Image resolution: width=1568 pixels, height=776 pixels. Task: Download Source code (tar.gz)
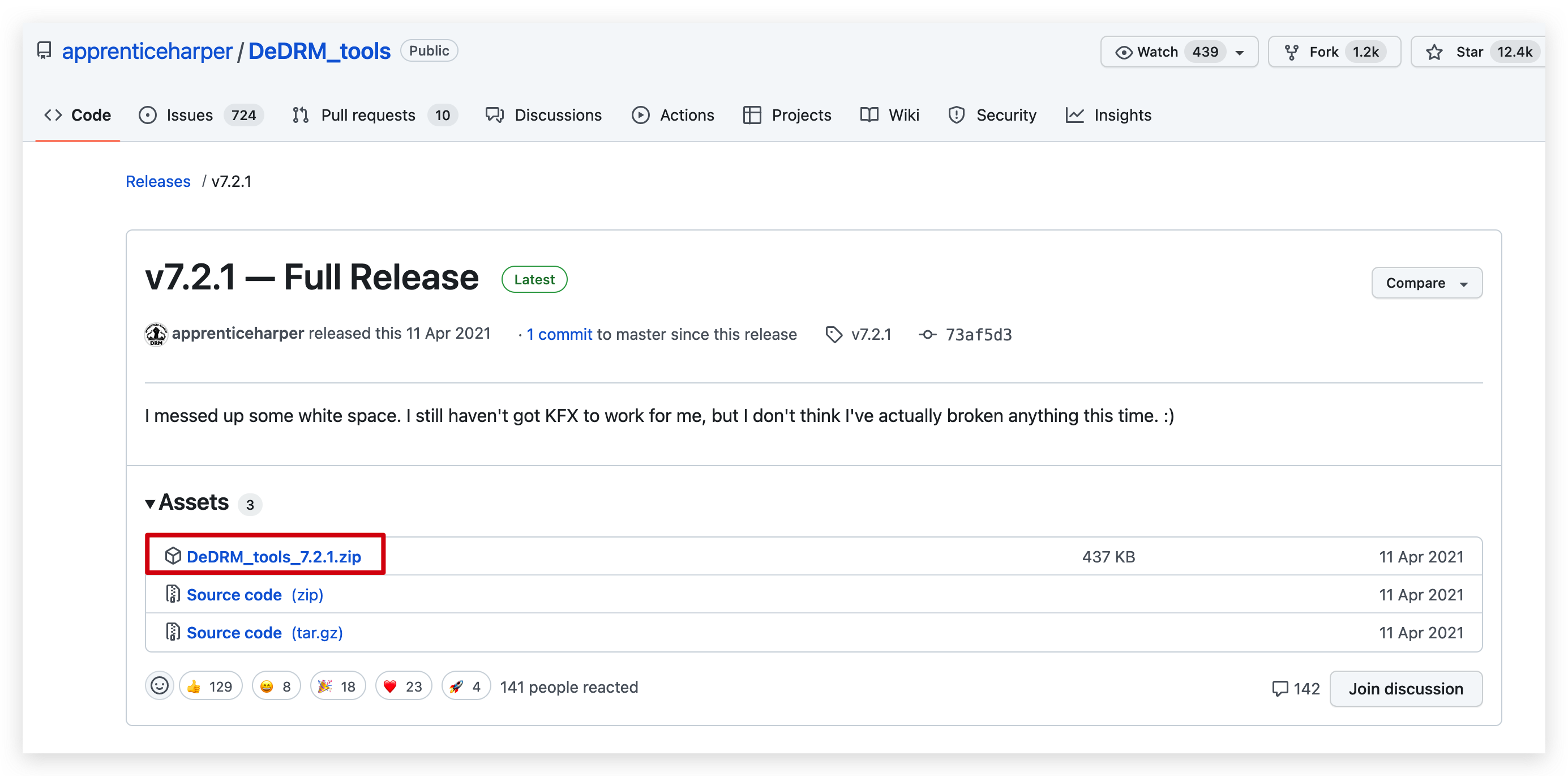point(264,632)
